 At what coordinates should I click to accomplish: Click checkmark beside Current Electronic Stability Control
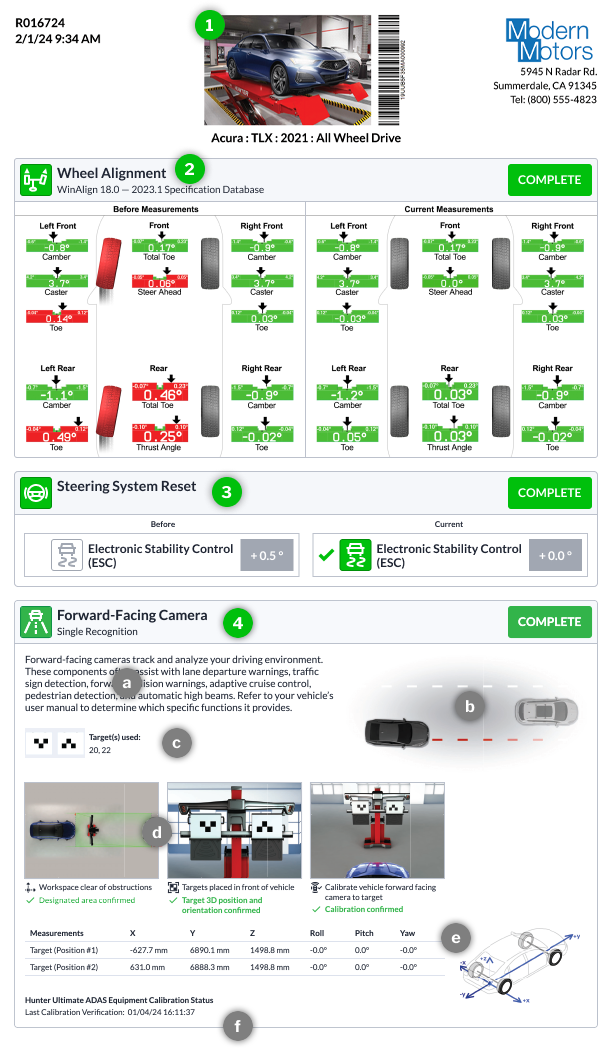click(326, 555)
